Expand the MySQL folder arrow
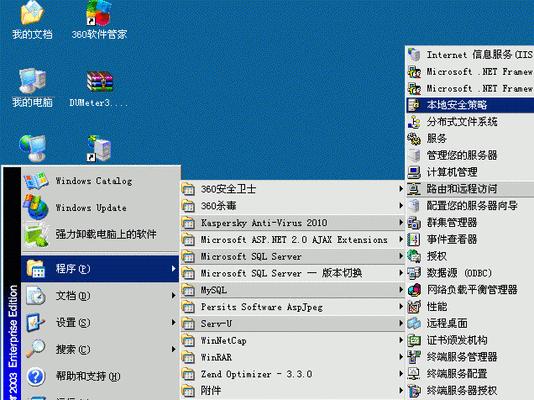534x400 pixels. 401,290
